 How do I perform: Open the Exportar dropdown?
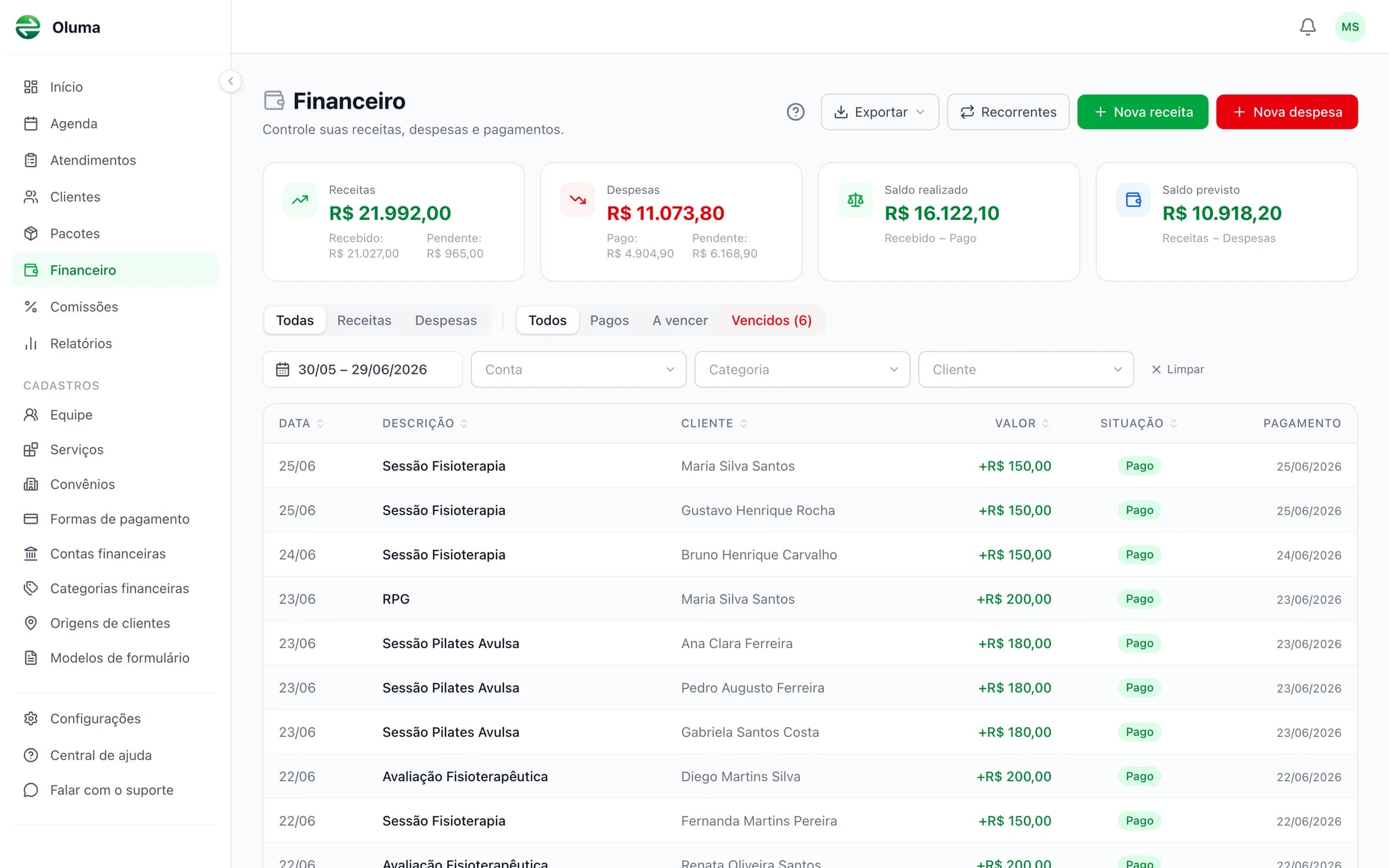[x=880, y=112]
